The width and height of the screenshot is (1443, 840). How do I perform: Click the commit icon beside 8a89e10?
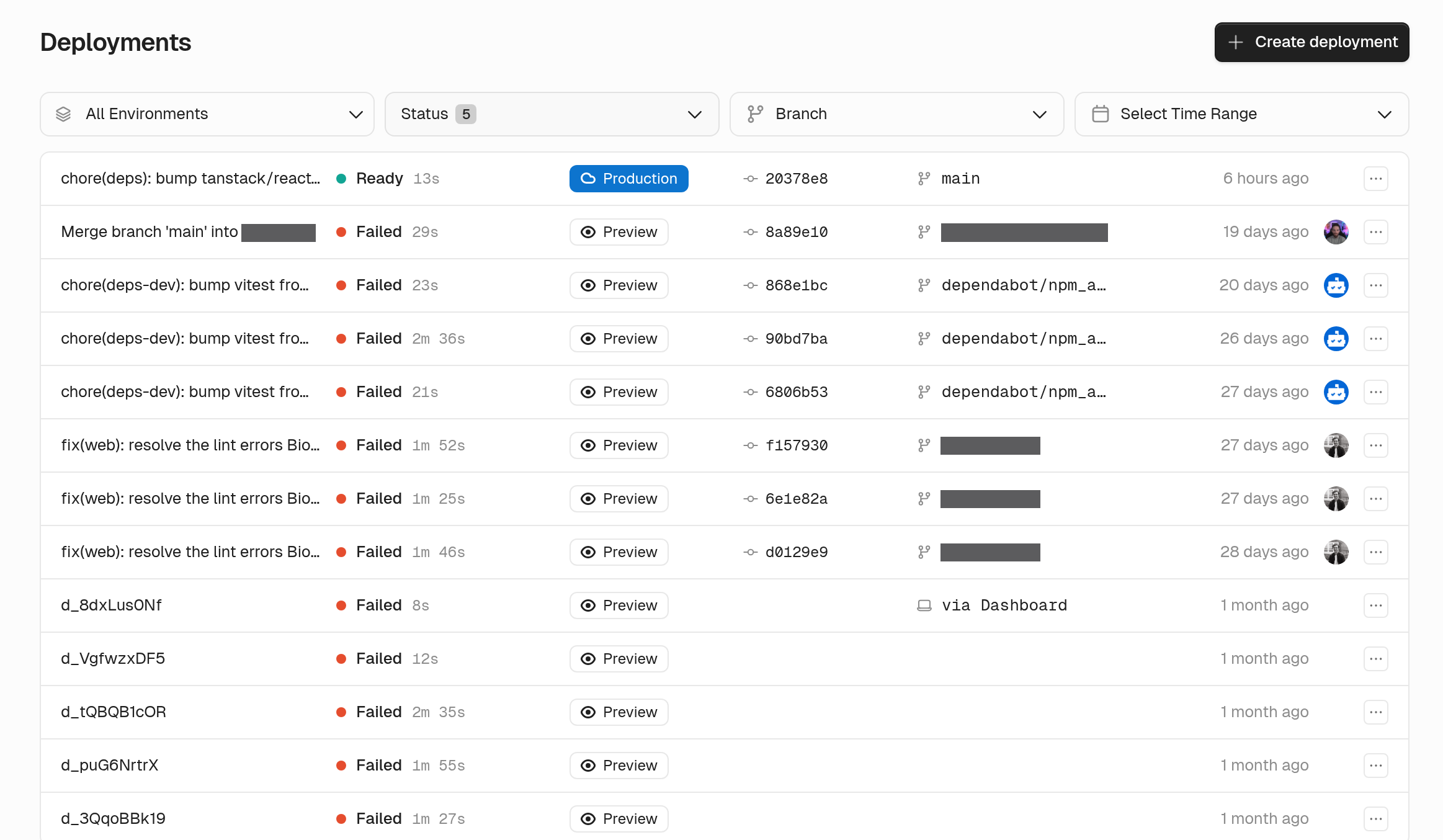[750, 232]
